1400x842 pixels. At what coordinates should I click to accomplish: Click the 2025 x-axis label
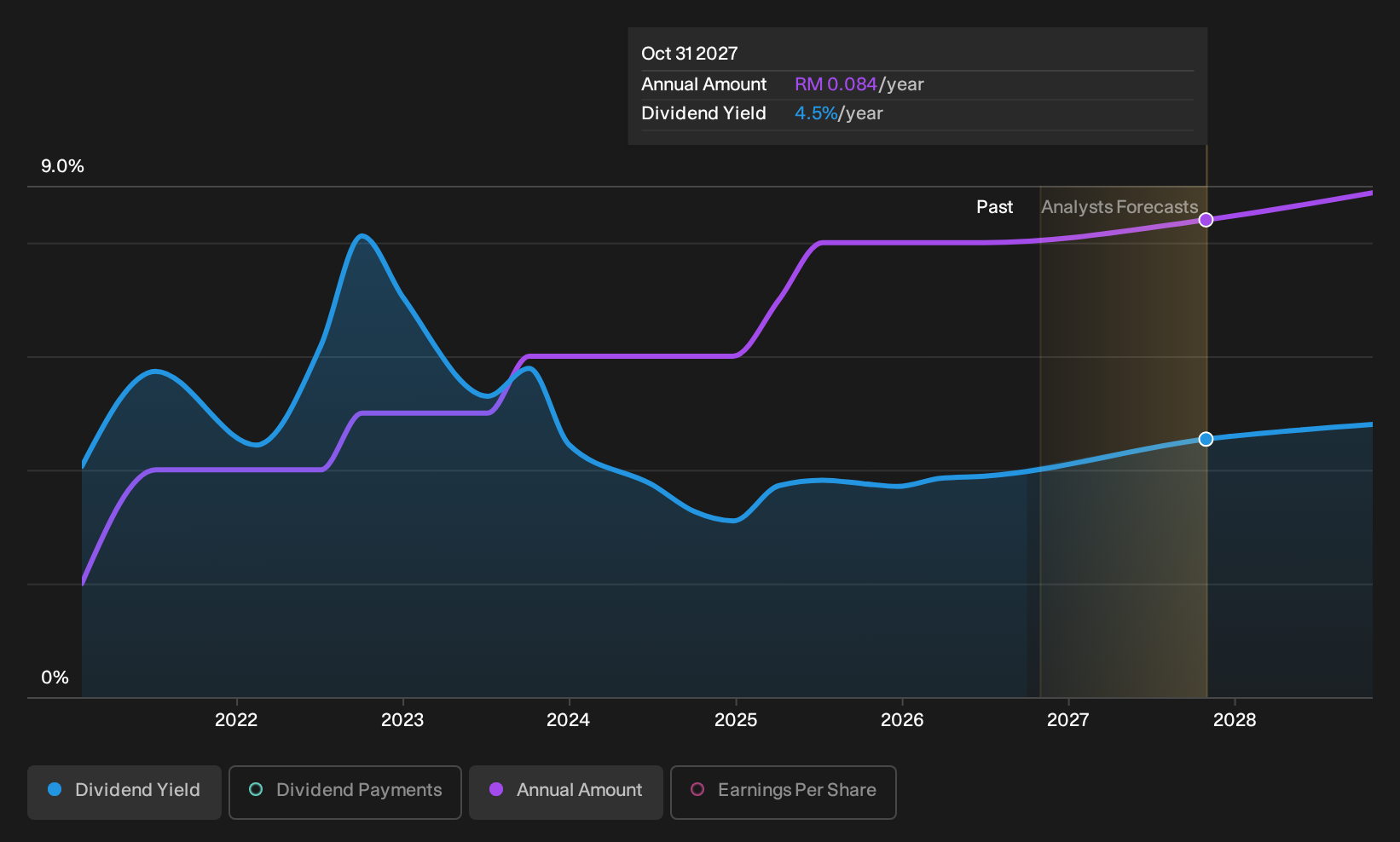(x=736, y=720)
